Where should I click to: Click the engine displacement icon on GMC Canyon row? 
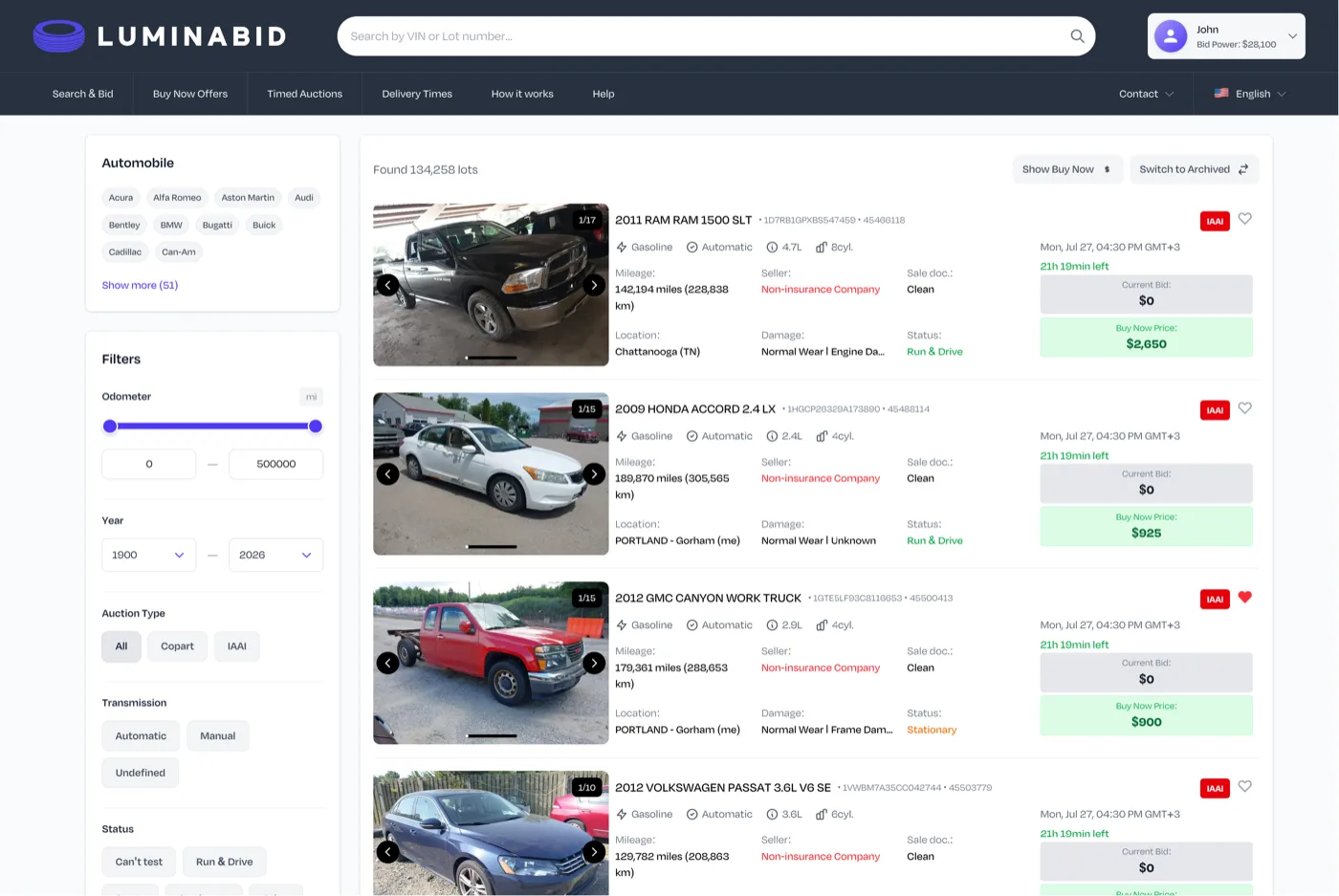772,625
